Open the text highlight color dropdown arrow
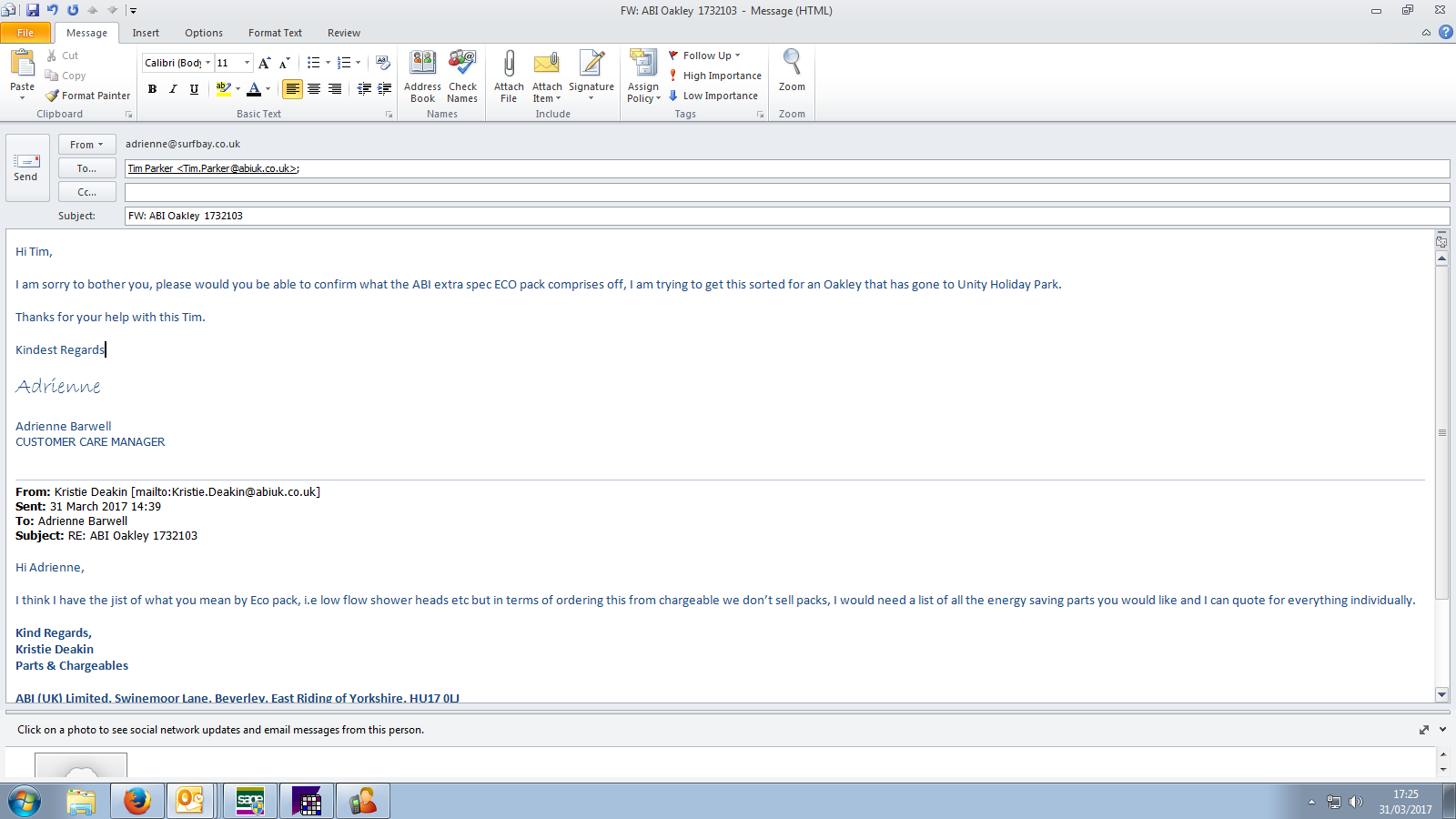The image size is (1456, 819). (238, 88)
